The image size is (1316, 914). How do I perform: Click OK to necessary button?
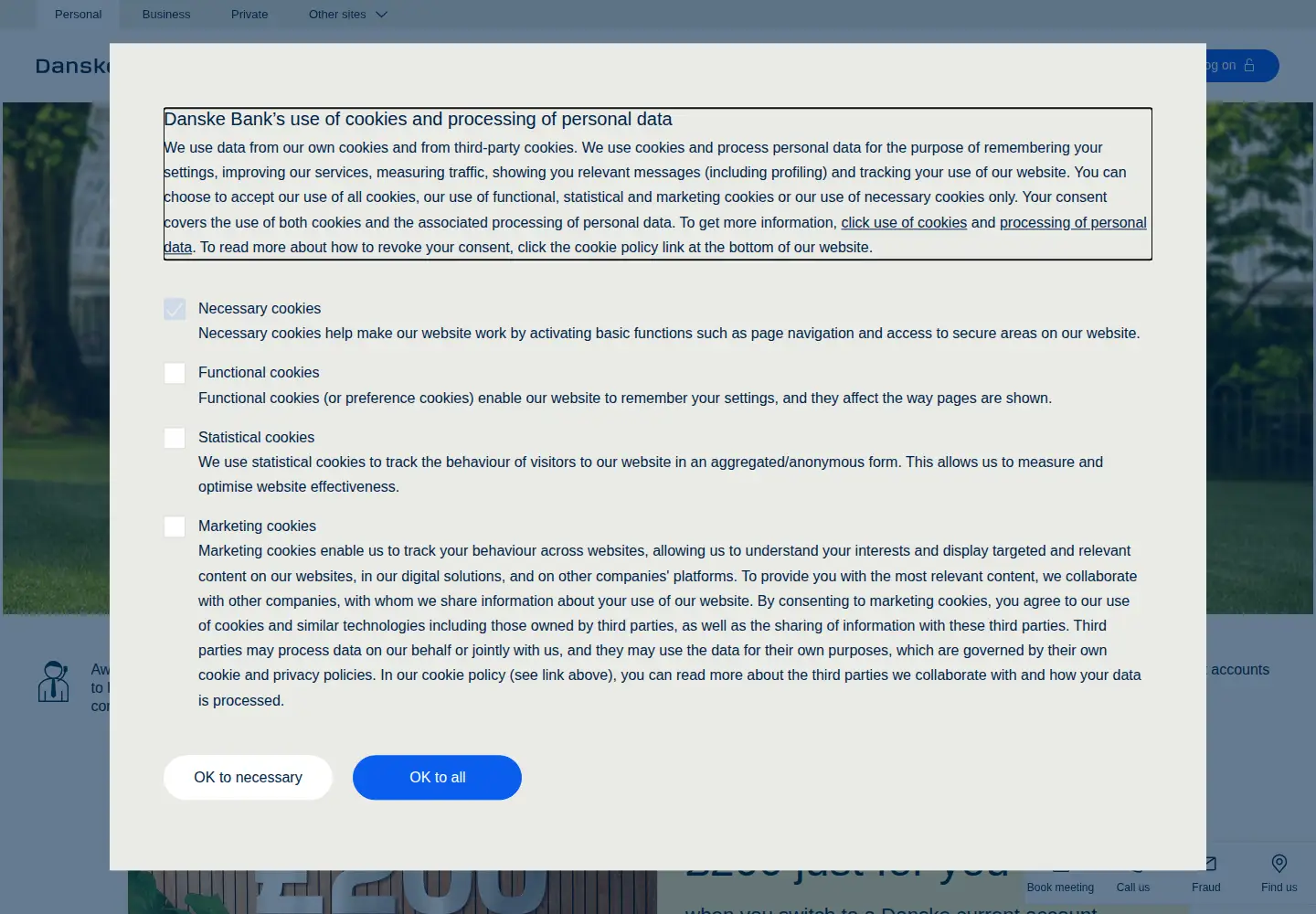248,778
